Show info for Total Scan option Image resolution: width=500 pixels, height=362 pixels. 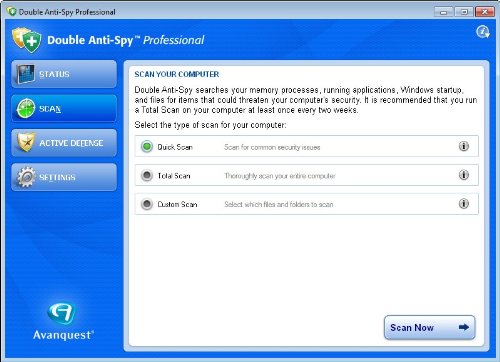click(464, 175)
